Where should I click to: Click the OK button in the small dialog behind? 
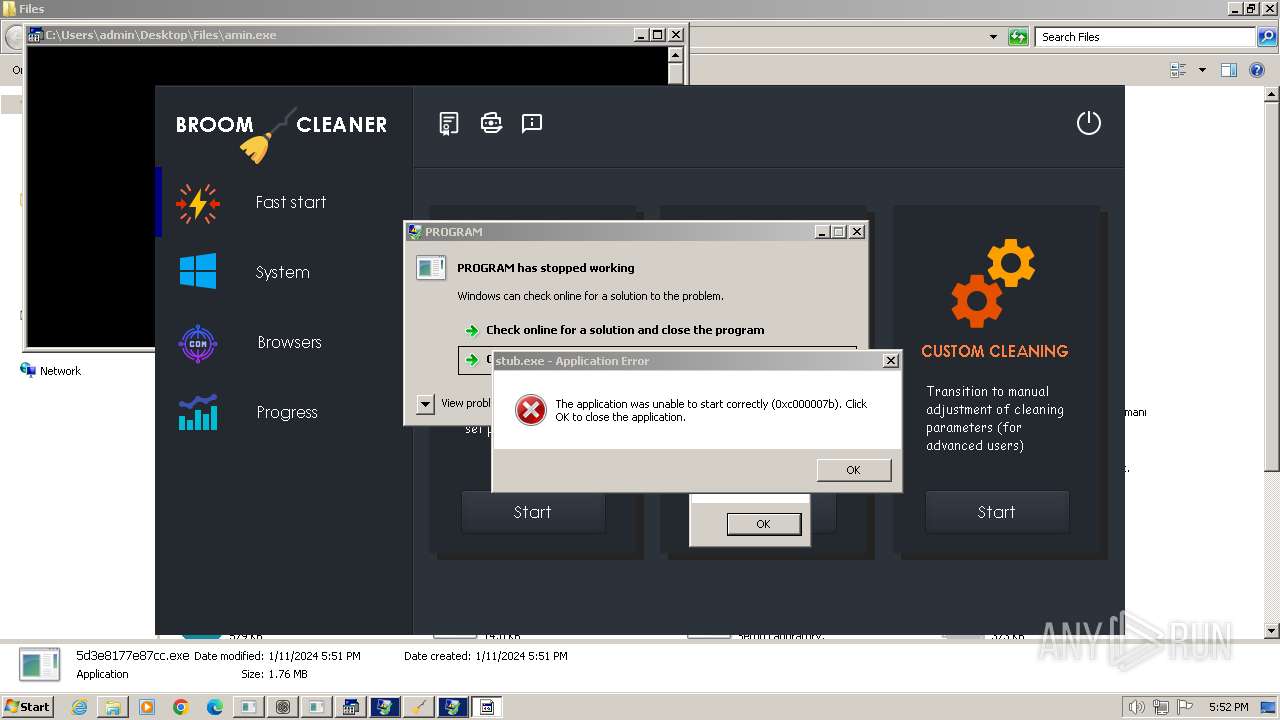pyautogui.click(x=763, y=524)
